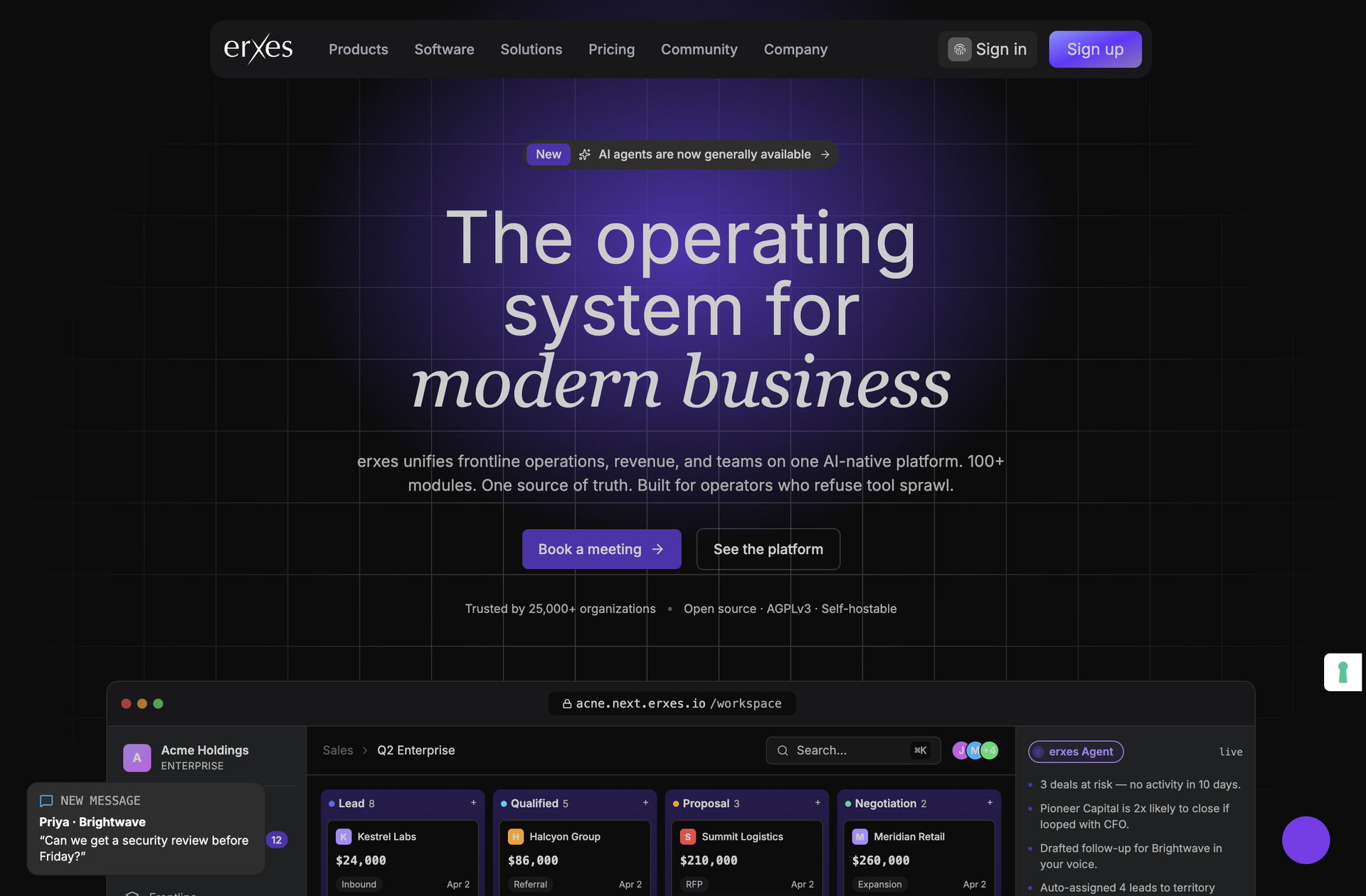Click the New Message speech bubble icon
The image size is (1366, 896).
tap(46, 801)
